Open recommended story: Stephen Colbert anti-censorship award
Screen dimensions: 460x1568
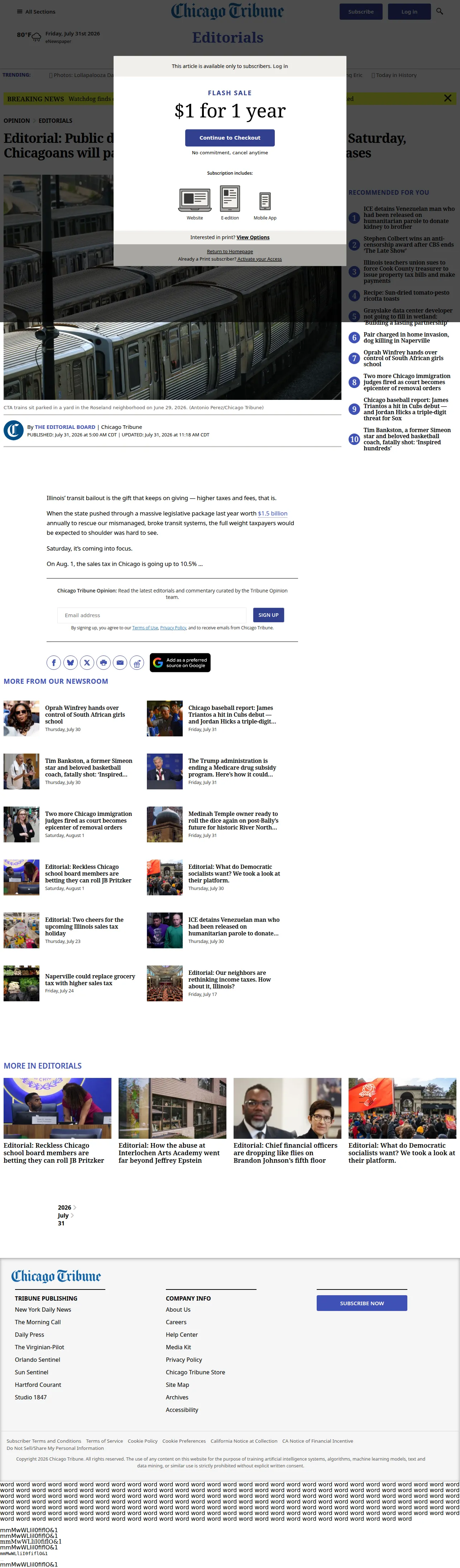408,245
